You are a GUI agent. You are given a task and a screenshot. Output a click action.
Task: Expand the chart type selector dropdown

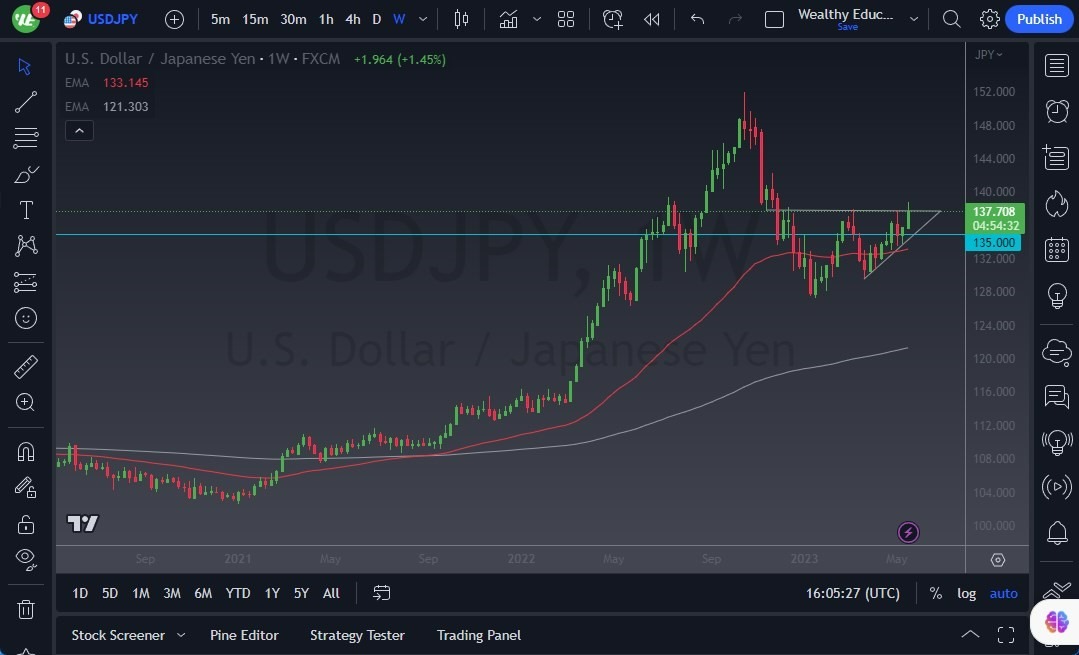(x=462, y=18)
